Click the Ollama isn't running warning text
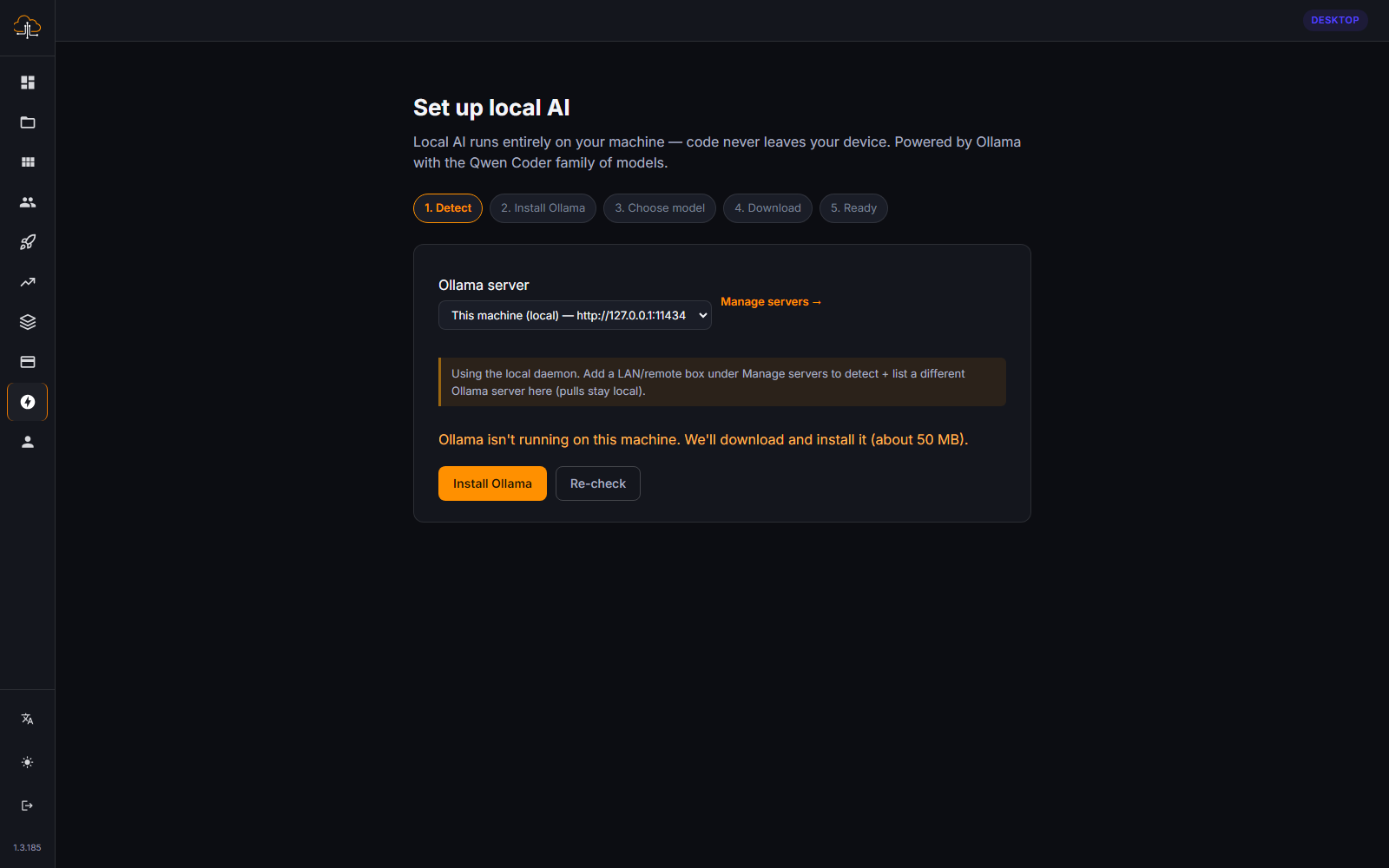The width and height of the screenshot is (1389, 868). coord(703,439)
